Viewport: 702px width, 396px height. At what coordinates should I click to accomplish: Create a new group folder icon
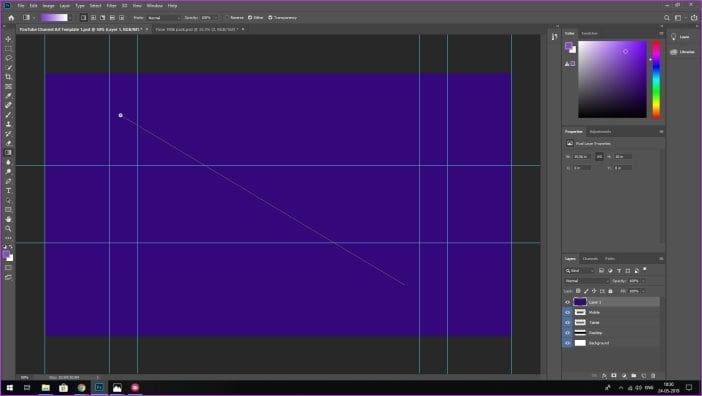[x=634, y=375]
